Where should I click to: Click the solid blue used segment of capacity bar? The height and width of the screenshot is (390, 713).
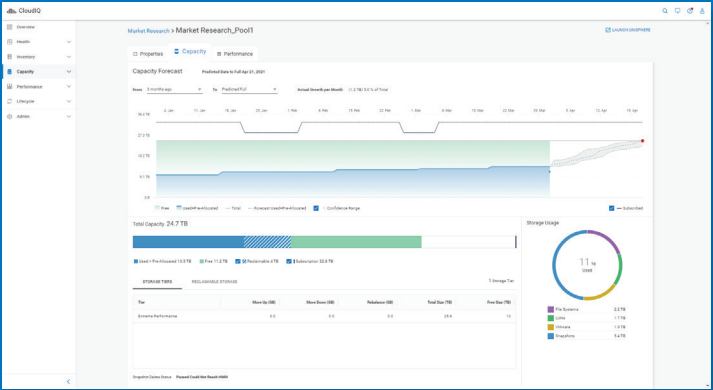pyautogui.click(x=188, y=242)
